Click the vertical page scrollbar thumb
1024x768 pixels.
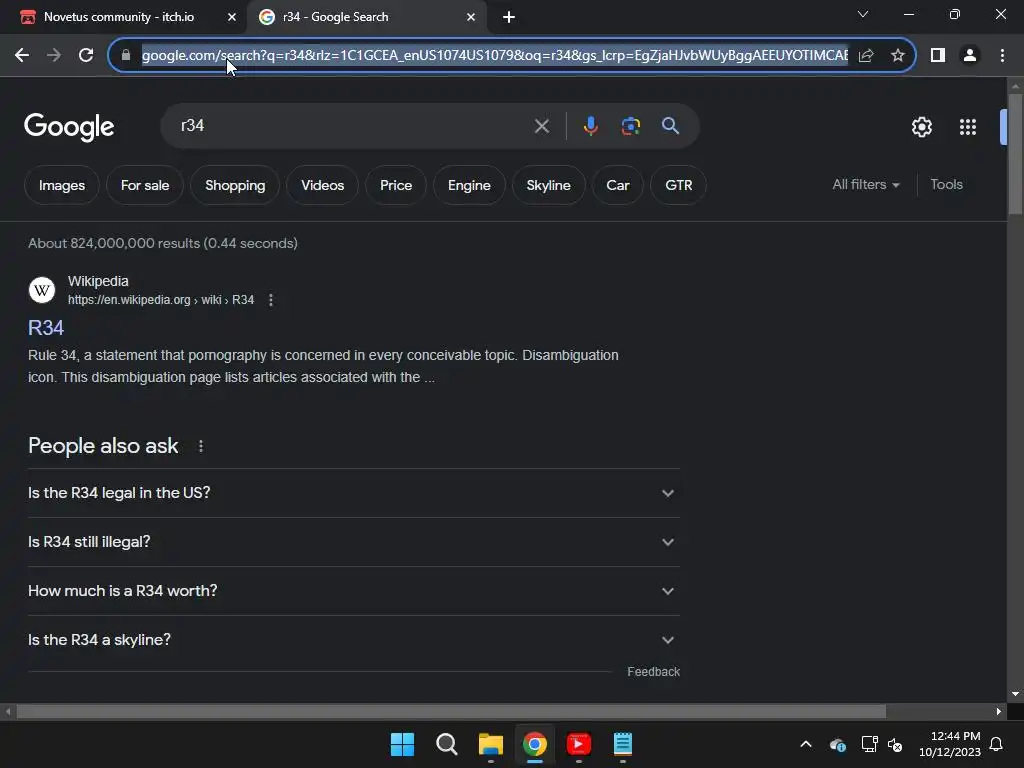click(1015, 153)
